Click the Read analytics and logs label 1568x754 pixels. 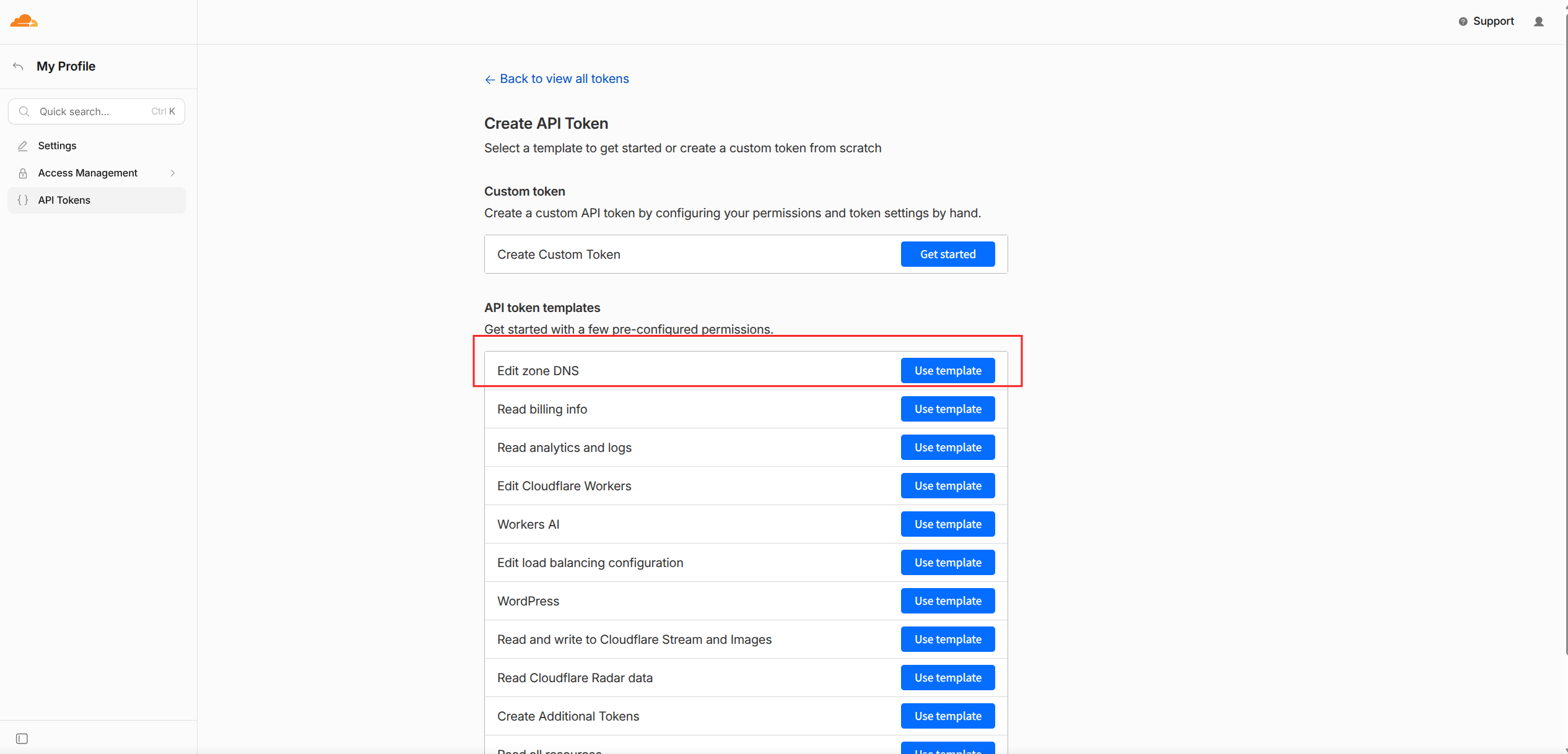pos(564,448)
